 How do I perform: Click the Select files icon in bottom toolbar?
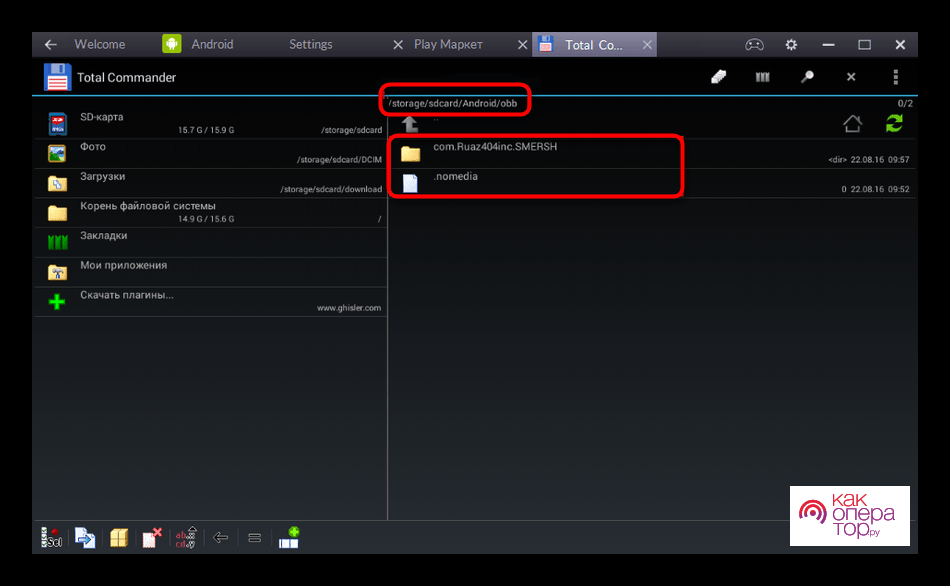[52, 537]
